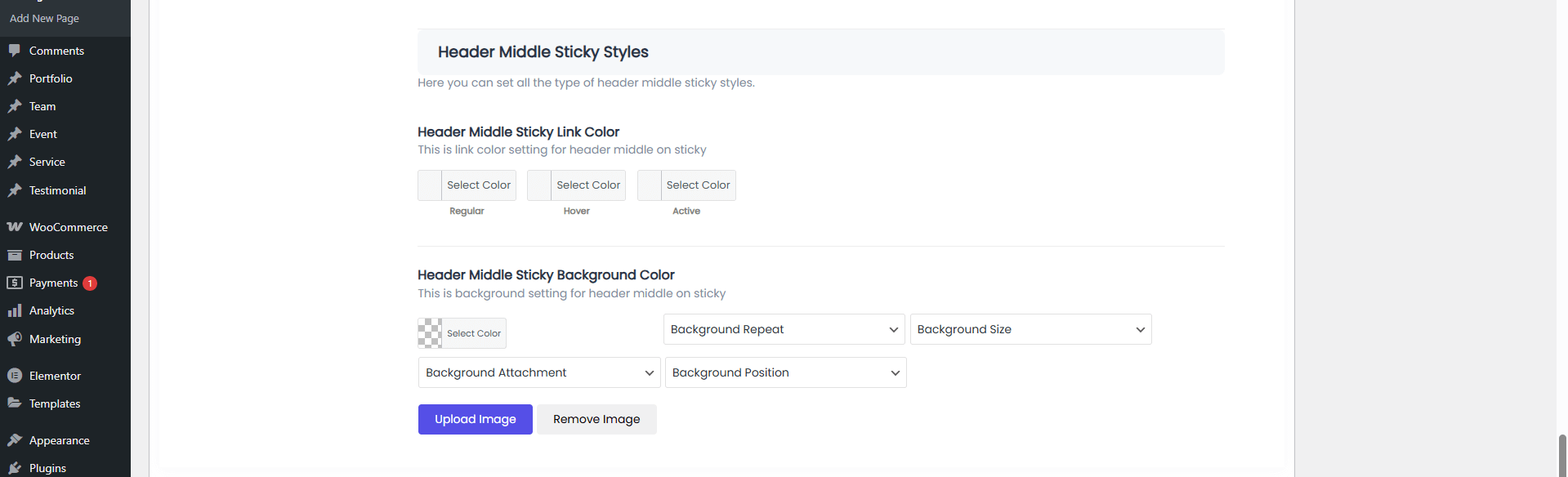
Task: Click the Appearance paintbrush icon
Action: coord(15,440)
